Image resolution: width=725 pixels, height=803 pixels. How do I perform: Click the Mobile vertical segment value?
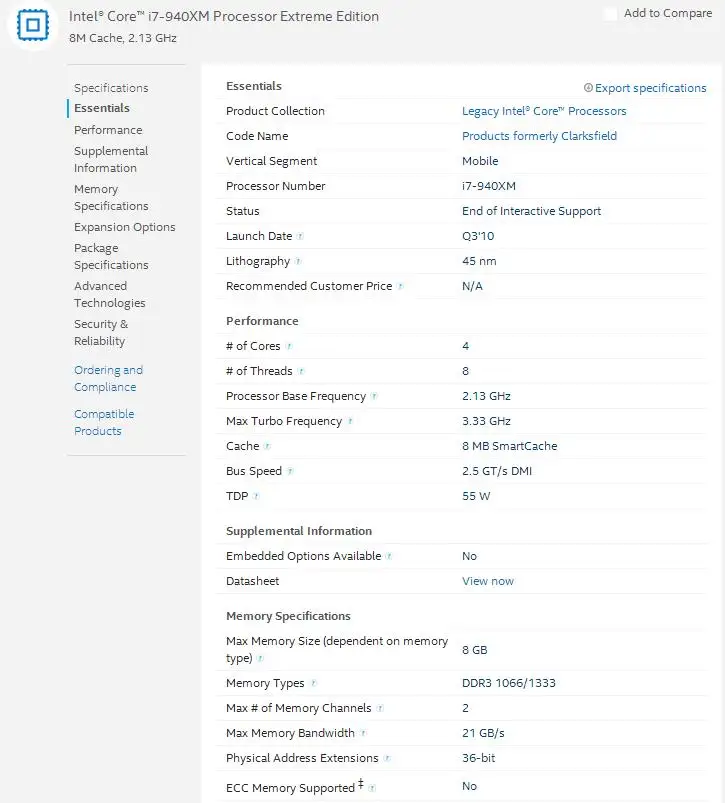click(480, 161)
